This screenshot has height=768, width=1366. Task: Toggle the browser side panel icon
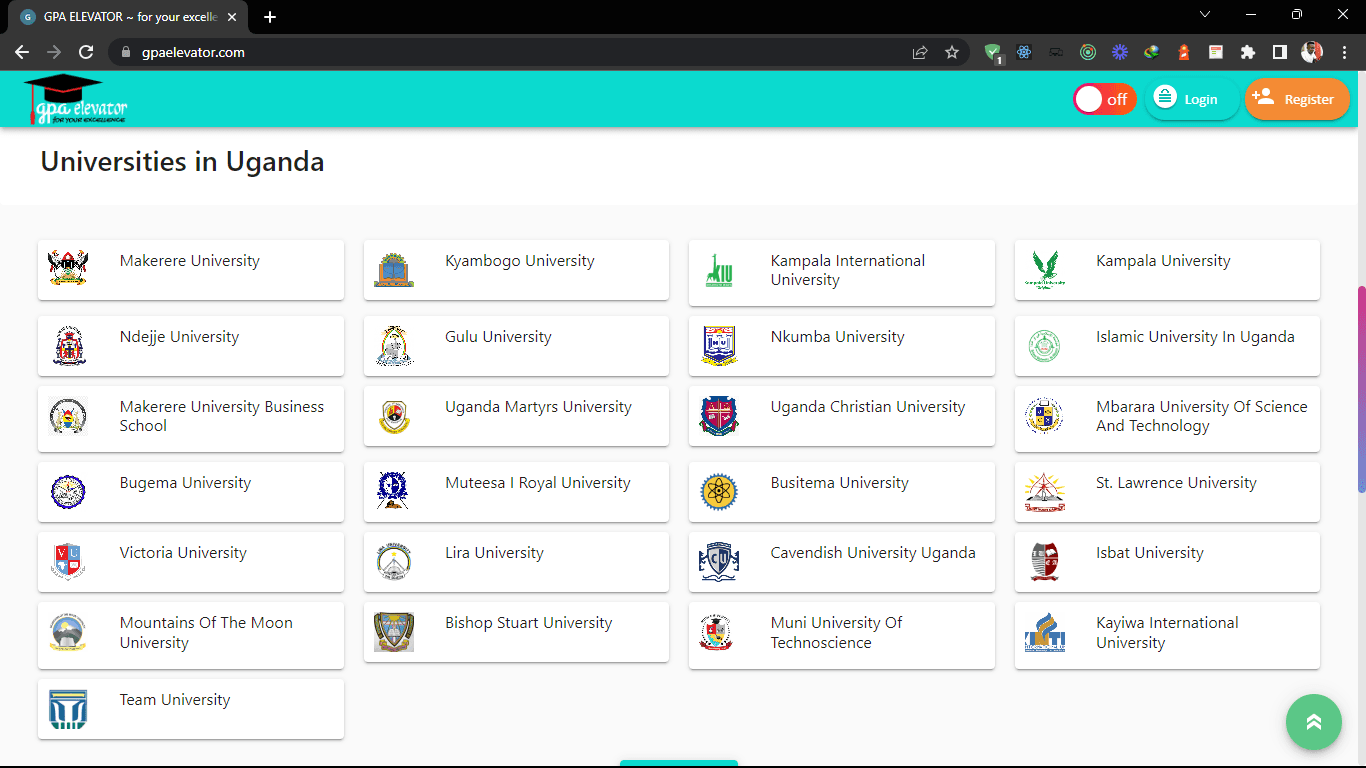click(x=1279, y=52)
